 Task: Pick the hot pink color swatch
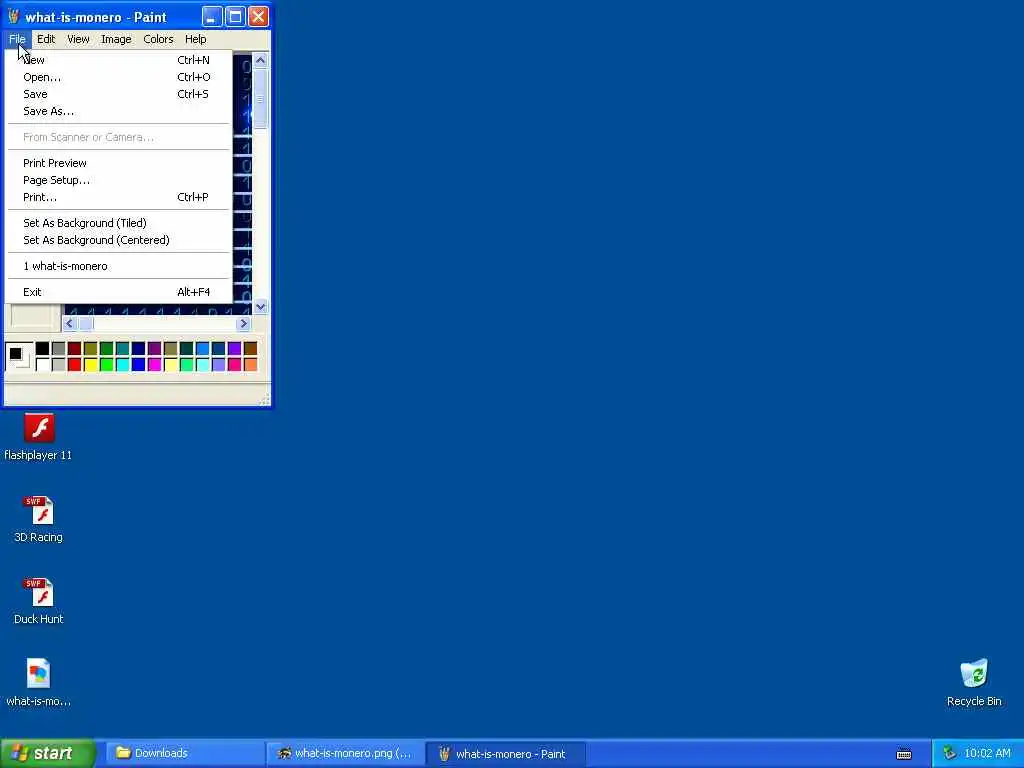pos(234,364)
